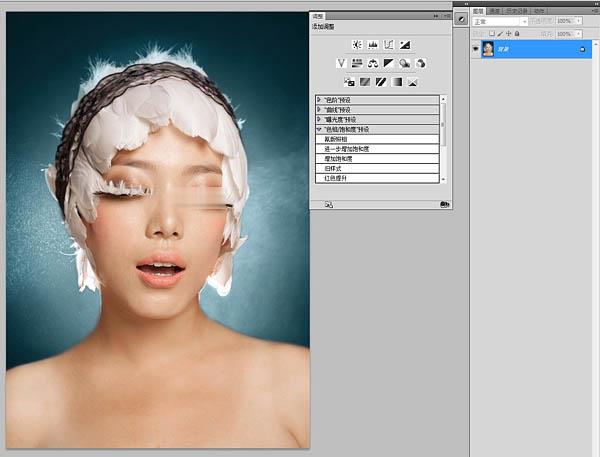This screenshot has height=457, width=600.
Task: Expand the "色阶" presets group
Action: point(319,100)
